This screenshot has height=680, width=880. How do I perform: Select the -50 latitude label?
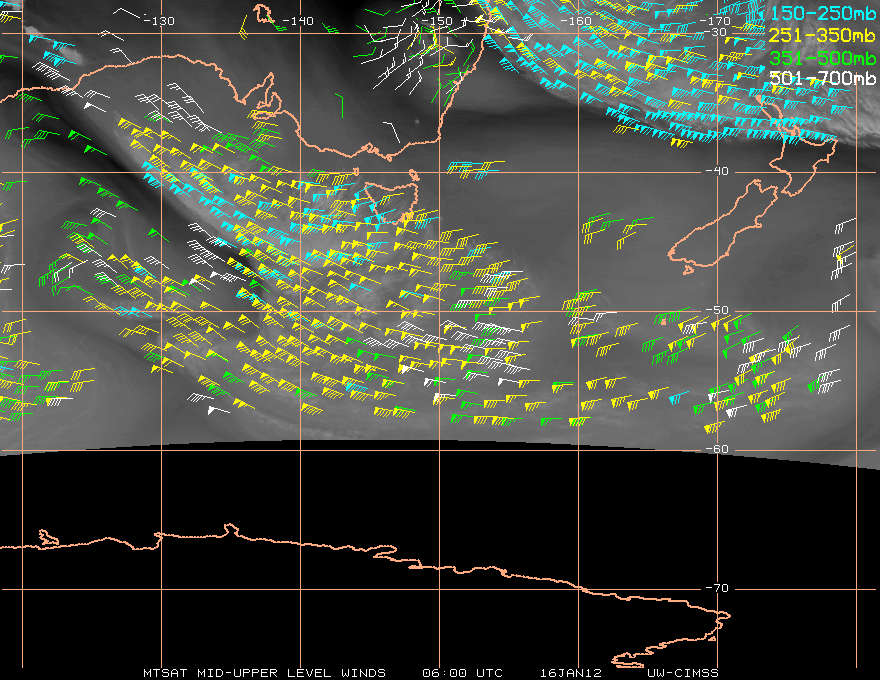(x=717, y=311)
